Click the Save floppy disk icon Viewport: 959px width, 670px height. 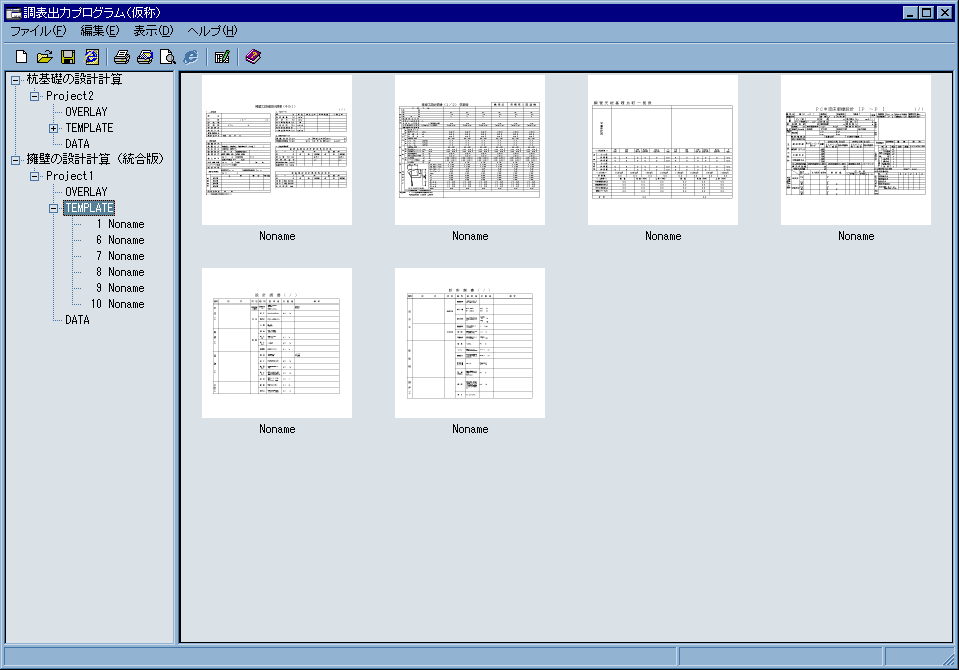[68, 57]
